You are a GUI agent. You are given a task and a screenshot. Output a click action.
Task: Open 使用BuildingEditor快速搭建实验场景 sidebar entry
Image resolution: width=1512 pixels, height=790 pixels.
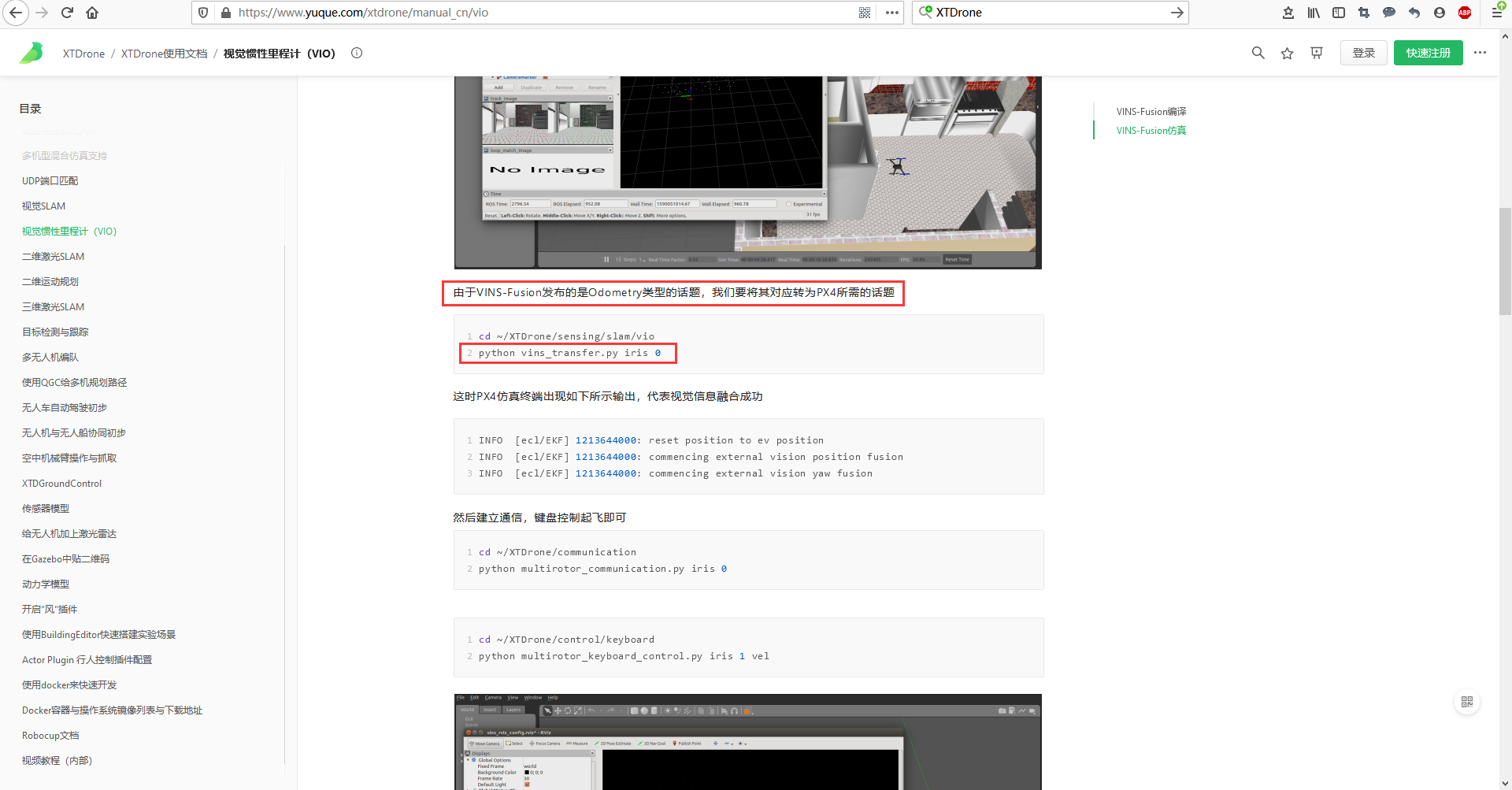tap(99, 635)
